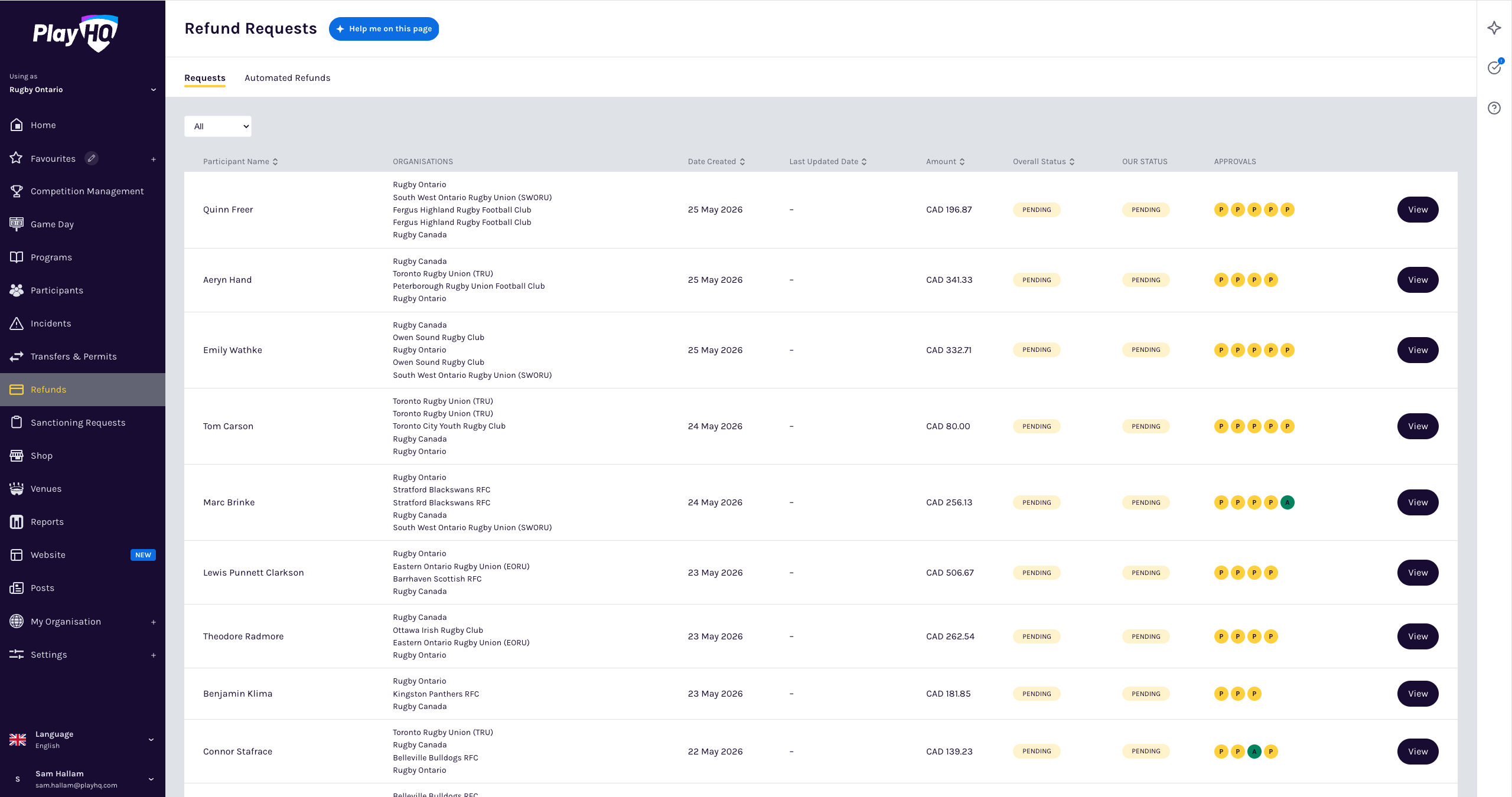The height and width of the screenshot is (797, 1512).
Task: View Tom Carson's refund request
Action: click(1417, 426)
